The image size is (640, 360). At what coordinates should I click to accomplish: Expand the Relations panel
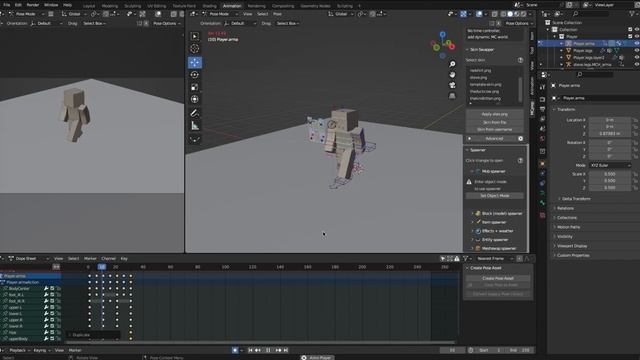565,208
